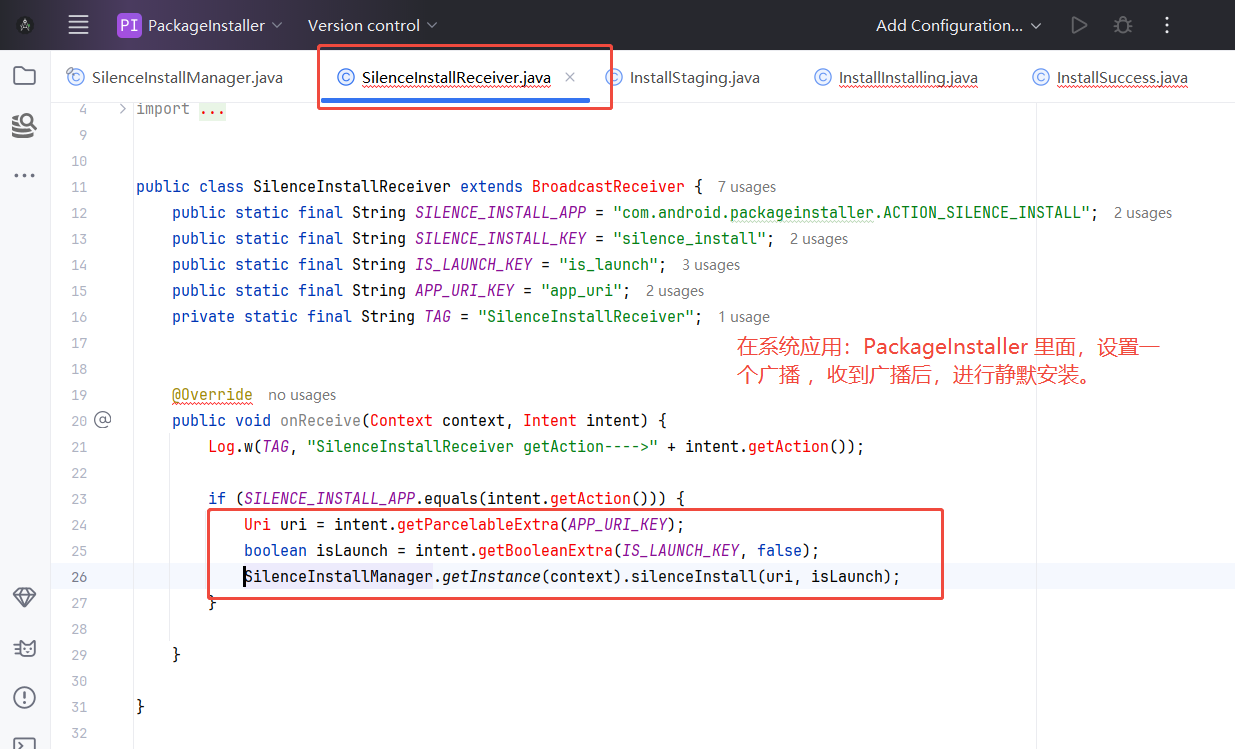The width and height of the screenshot is (1235, 749).
Task: Click SilenceInstallManager on line 26
Action: (x=339, y=576)
